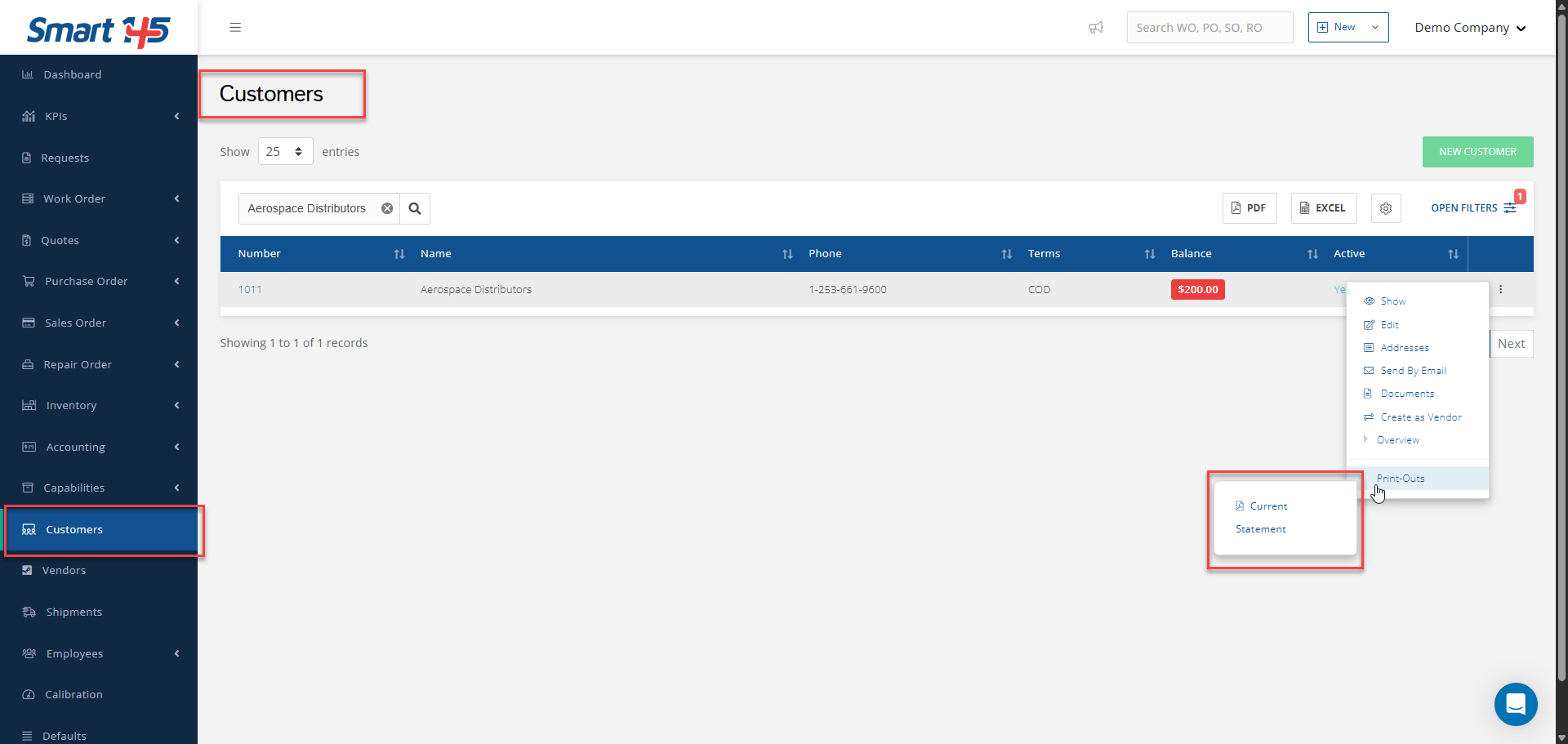
Task: Choose Send By Email from context menu
Action: point(1413,371)
